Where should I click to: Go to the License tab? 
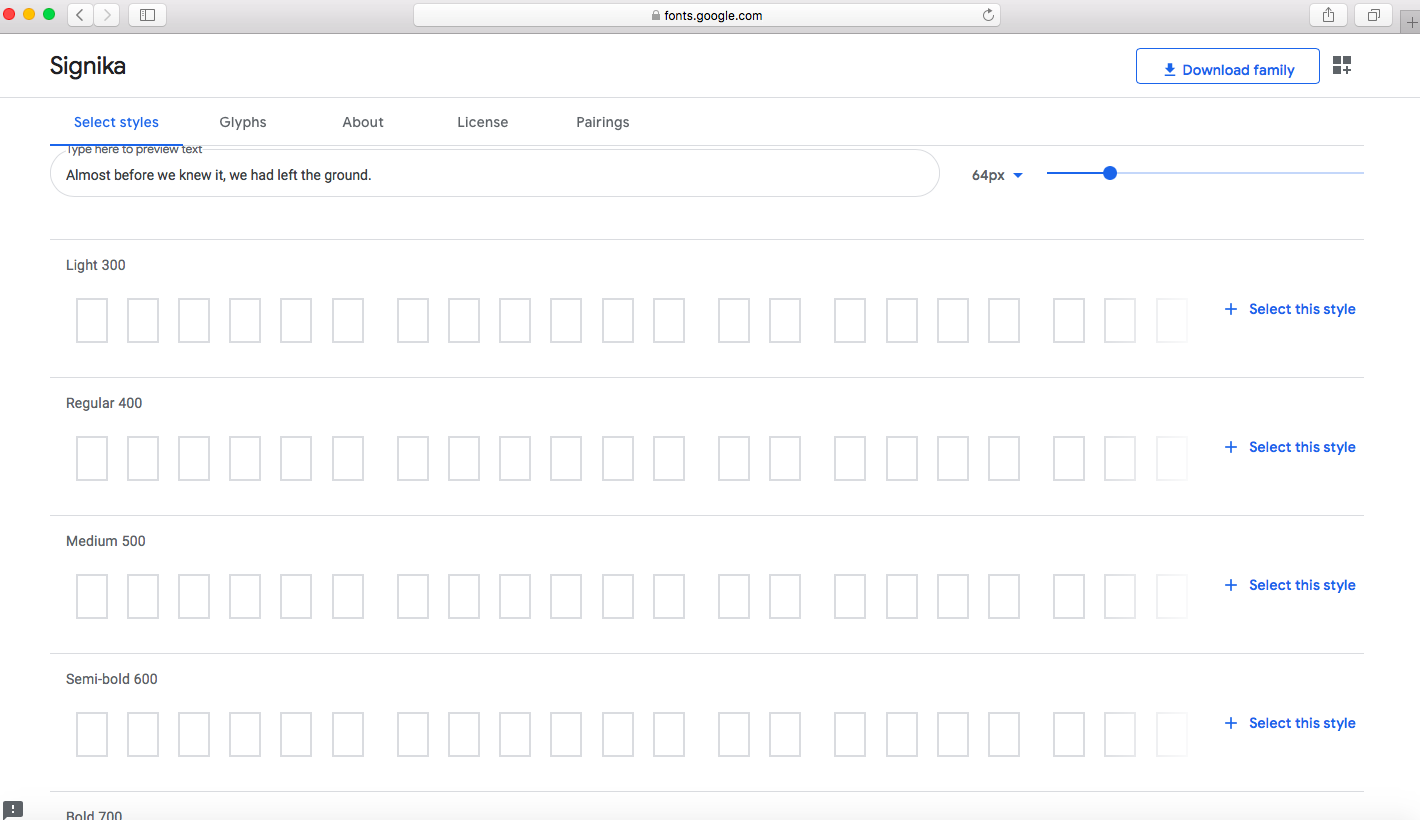[x=483, y=122]
